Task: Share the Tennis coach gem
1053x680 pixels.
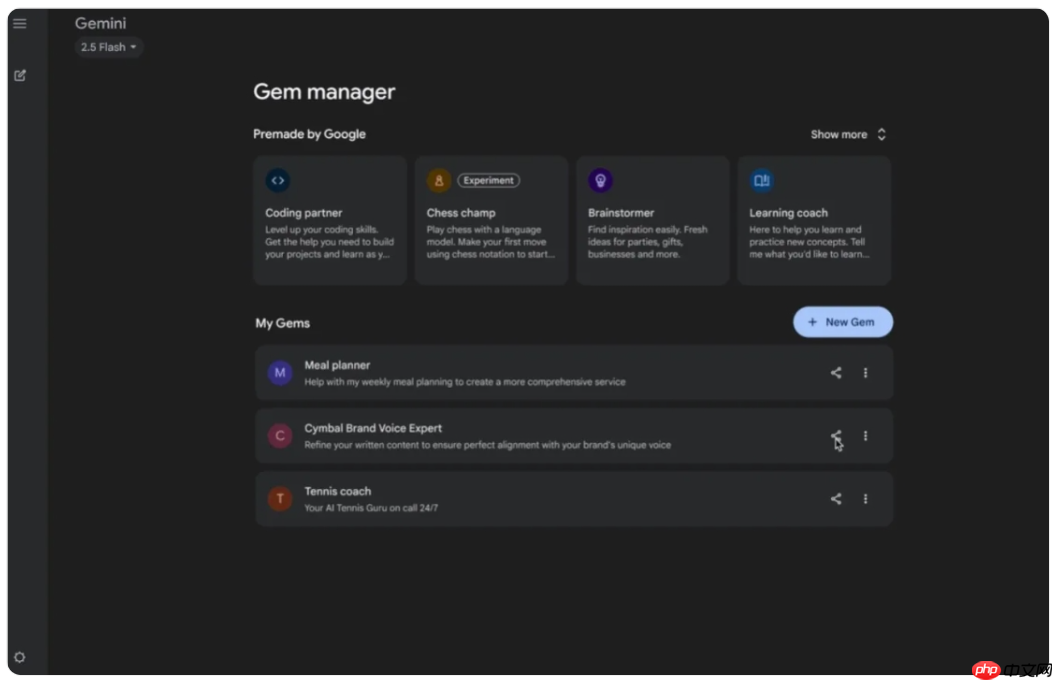Action: tap(836, 499)
